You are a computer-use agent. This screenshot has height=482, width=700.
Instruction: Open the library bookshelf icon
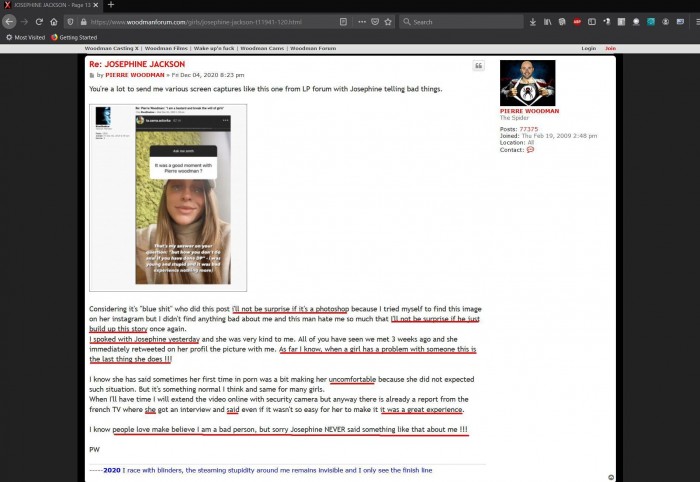547,21
